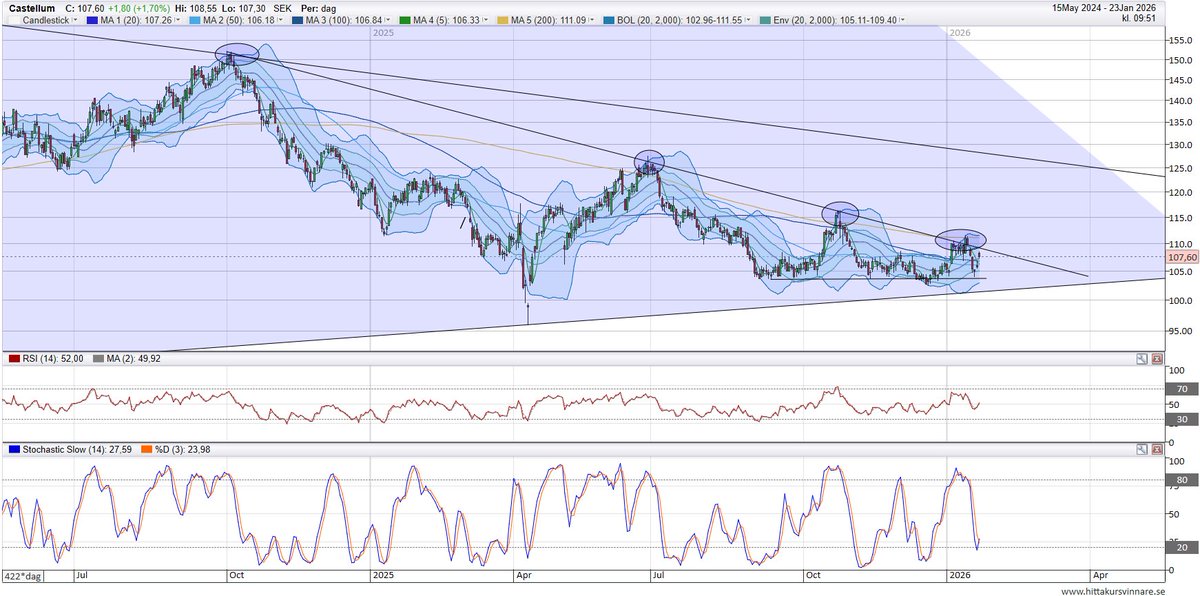The image size is (1200, 596).
Task: Click the 'Hi: 108,55' value
Action: [196, 8]
